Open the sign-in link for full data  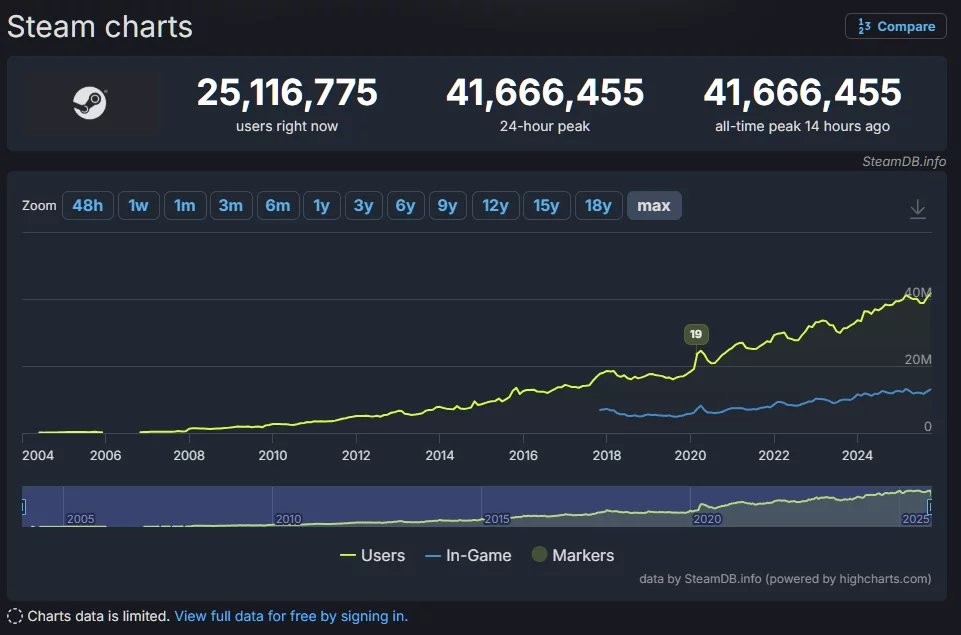[290, 616]
